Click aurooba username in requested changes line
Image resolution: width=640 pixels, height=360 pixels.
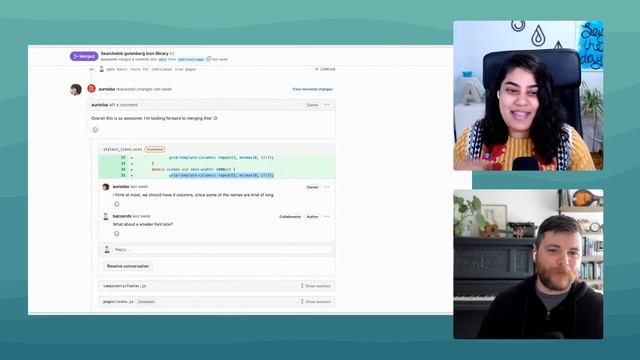107,89
